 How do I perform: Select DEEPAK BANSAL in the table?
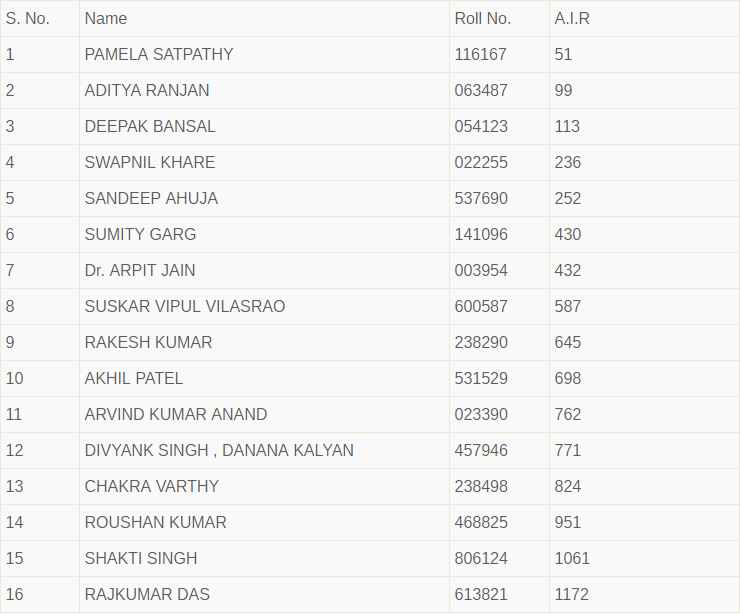point(150,126)
